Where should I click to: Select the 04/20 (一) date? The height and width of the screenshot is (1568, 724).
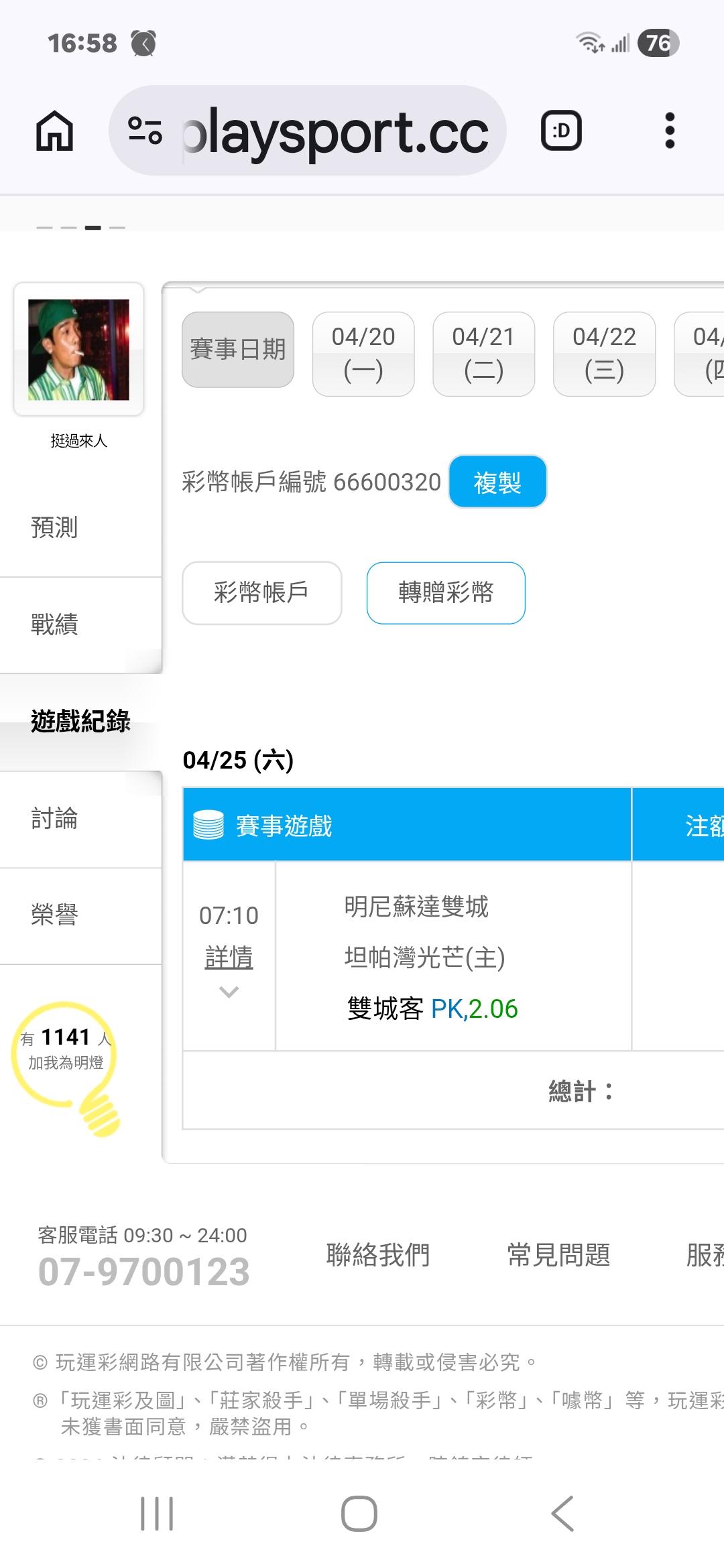click(x=363, y=354)
